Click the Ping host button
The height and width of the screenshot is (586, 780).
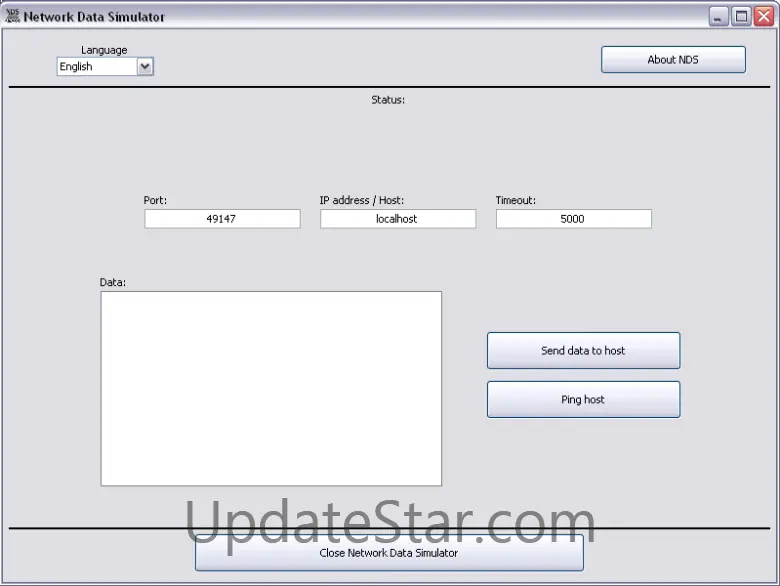pos(584,399)
